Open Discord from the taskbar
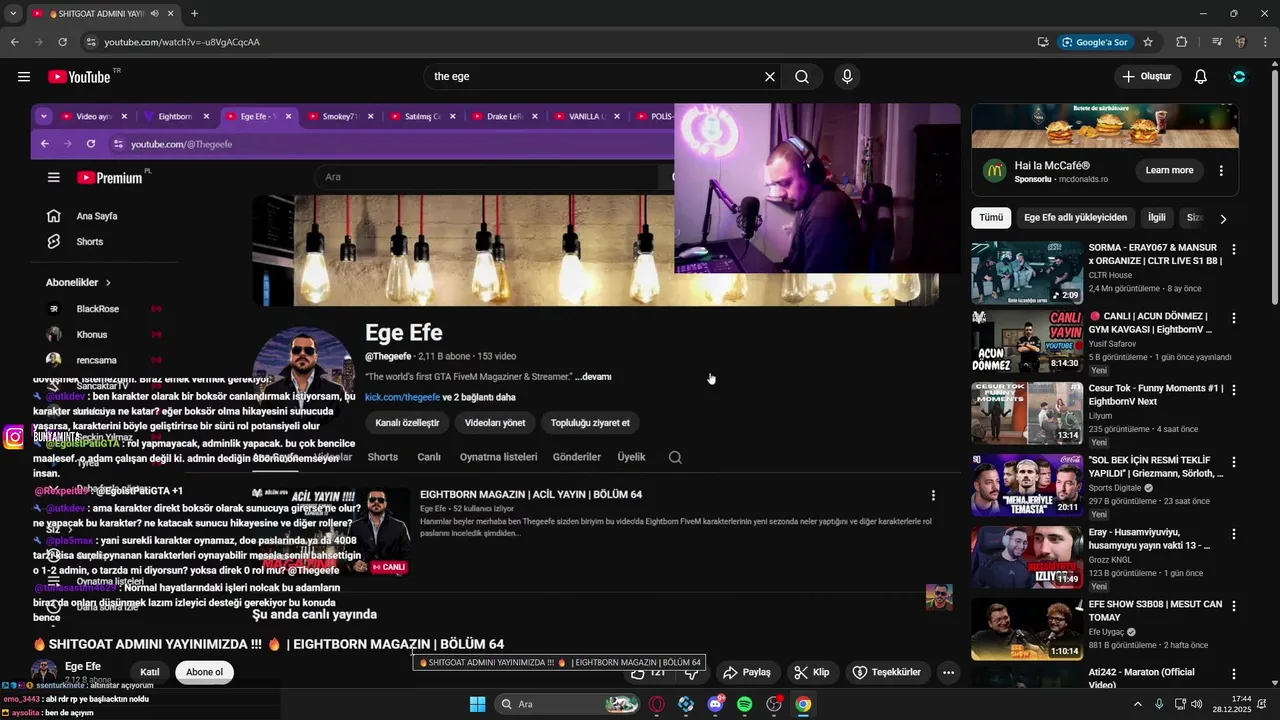This screenshot has width=1280, height=720. tap(715, 704)
